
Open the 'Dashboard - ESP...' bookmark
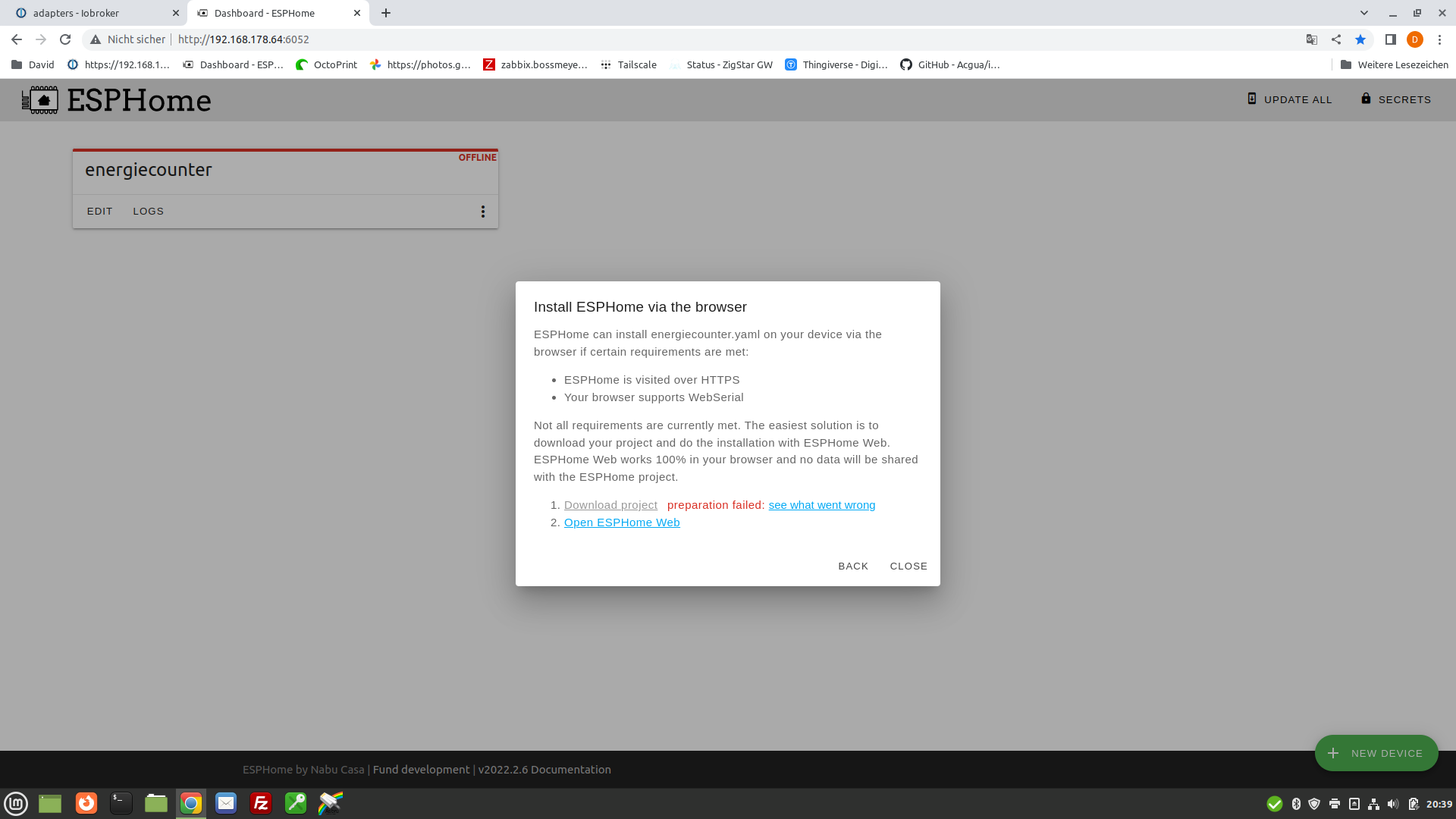[234, 64]
